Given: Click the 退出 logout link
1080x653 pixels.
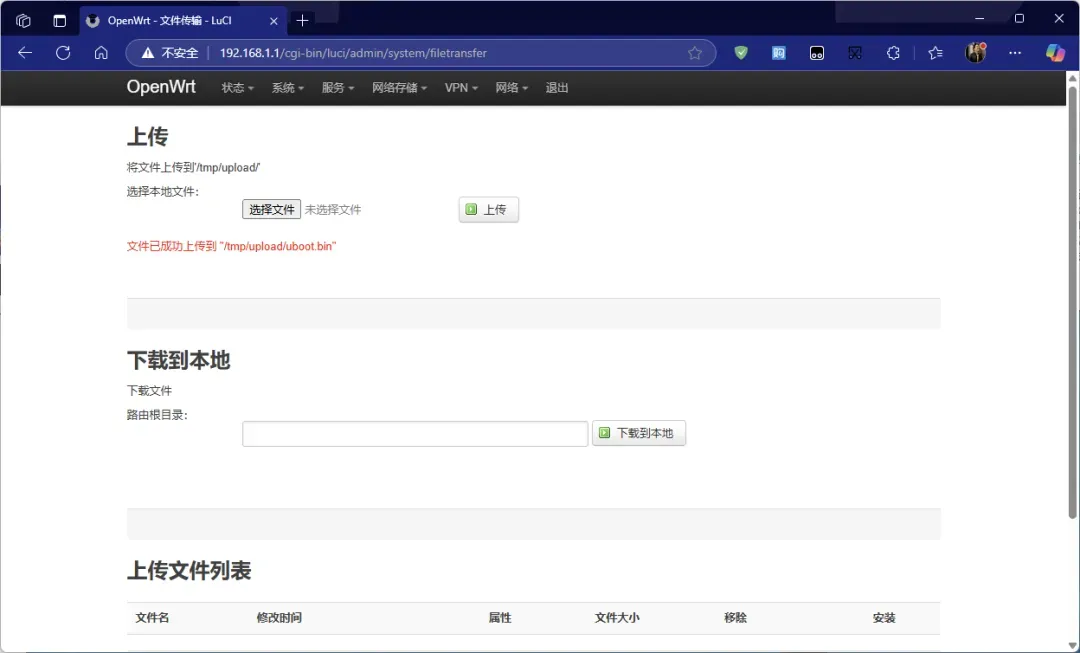Looking at the screenshot, I should (557, 88).
